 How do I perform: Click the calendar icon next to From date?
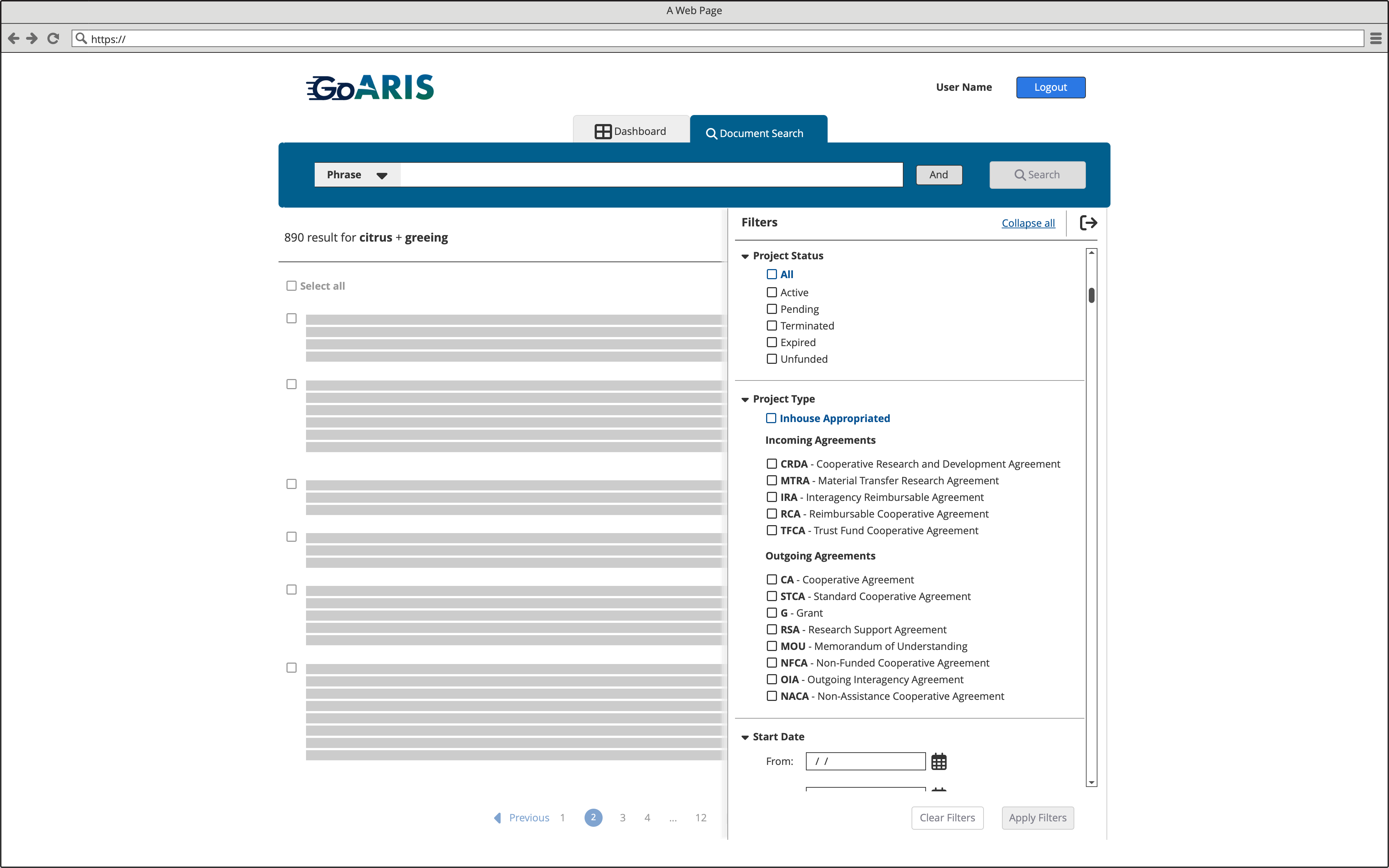(x=939, y=761)
